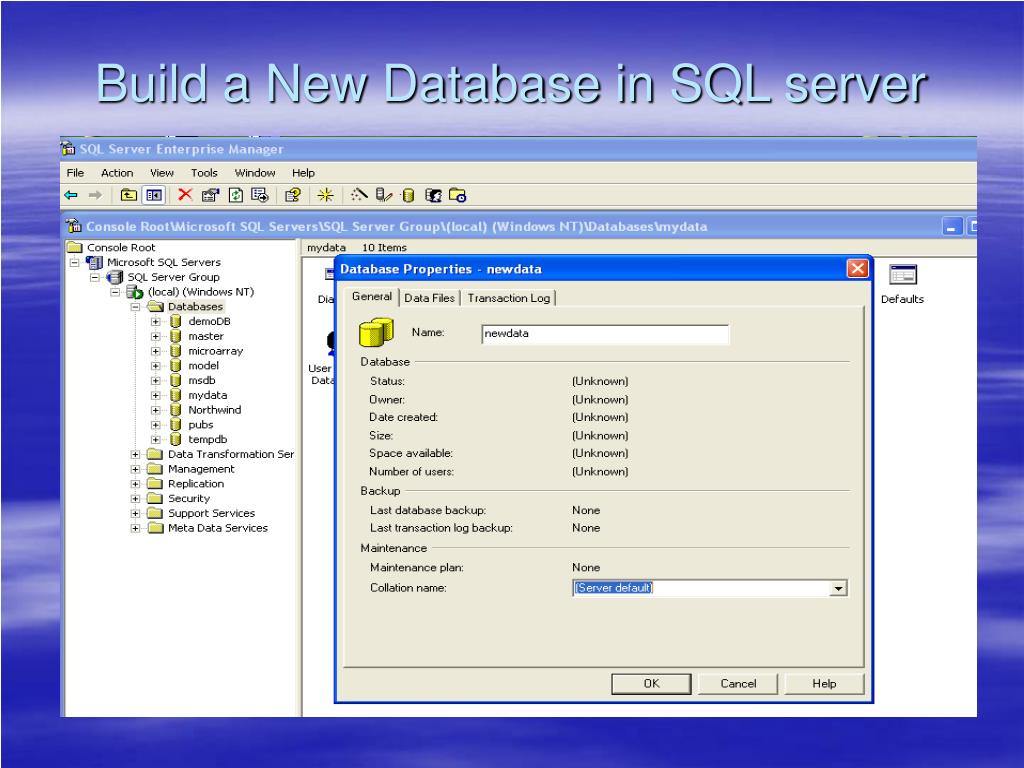Click Cancel in Database Properties dialog

(x=738, y=684)
